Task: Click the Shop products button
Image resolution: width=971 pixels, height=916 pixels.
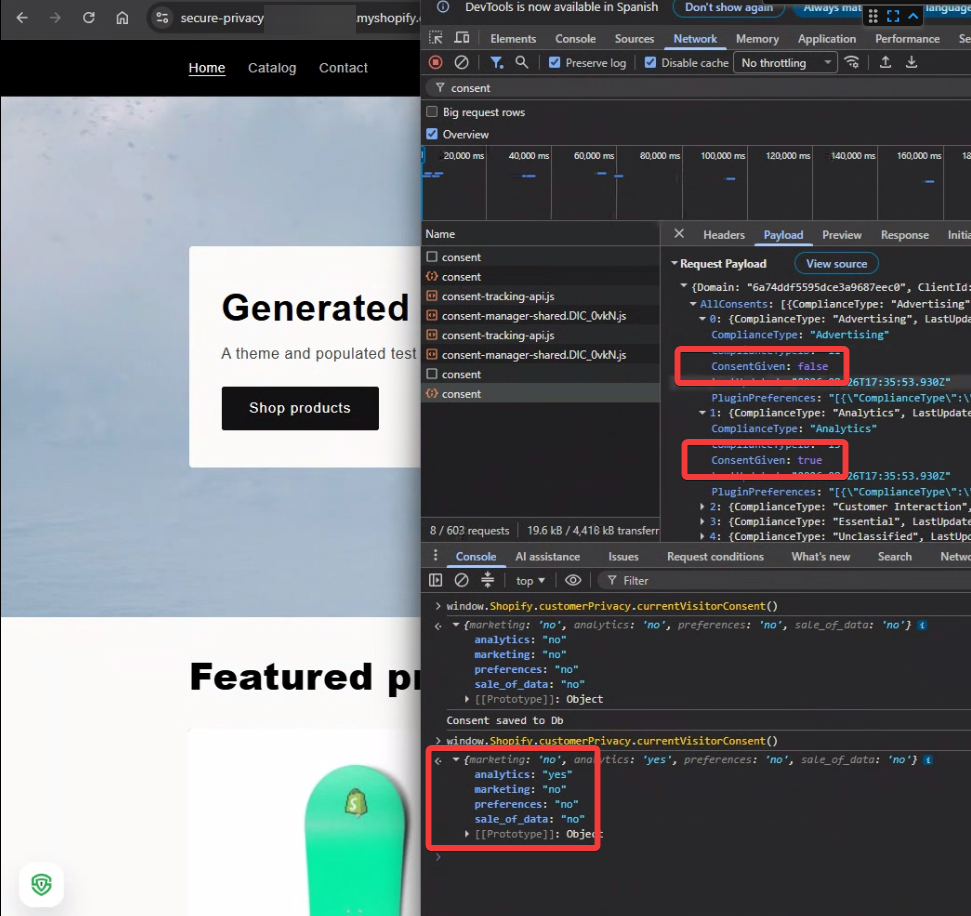Action: pos(300,408)
